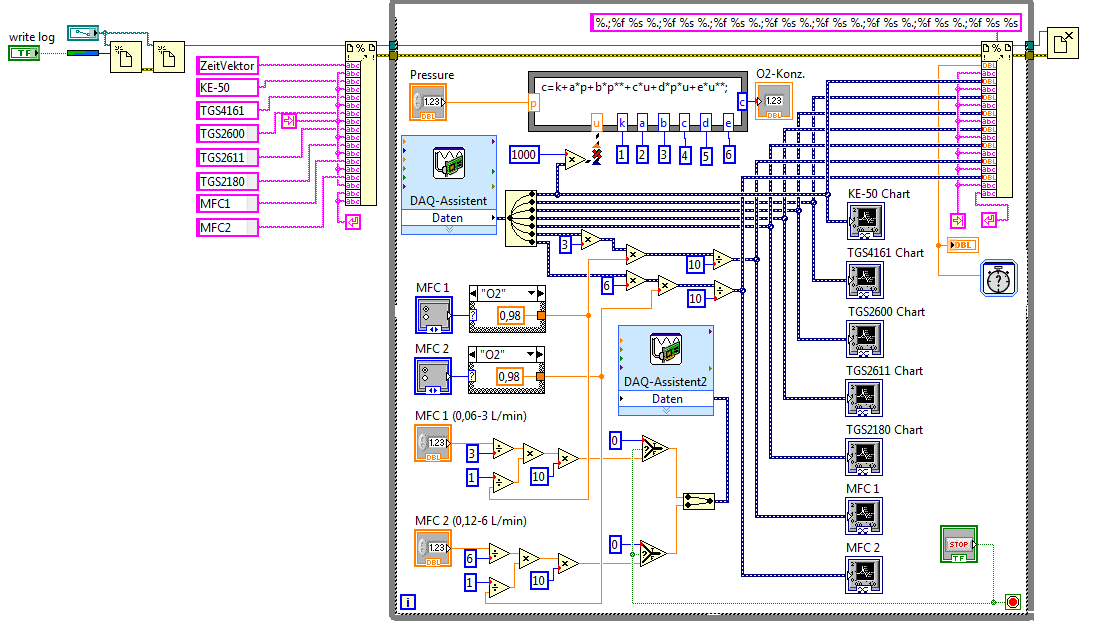
Task: Select the O2-Konz. indicator terminal
Action: coord(774,101)
